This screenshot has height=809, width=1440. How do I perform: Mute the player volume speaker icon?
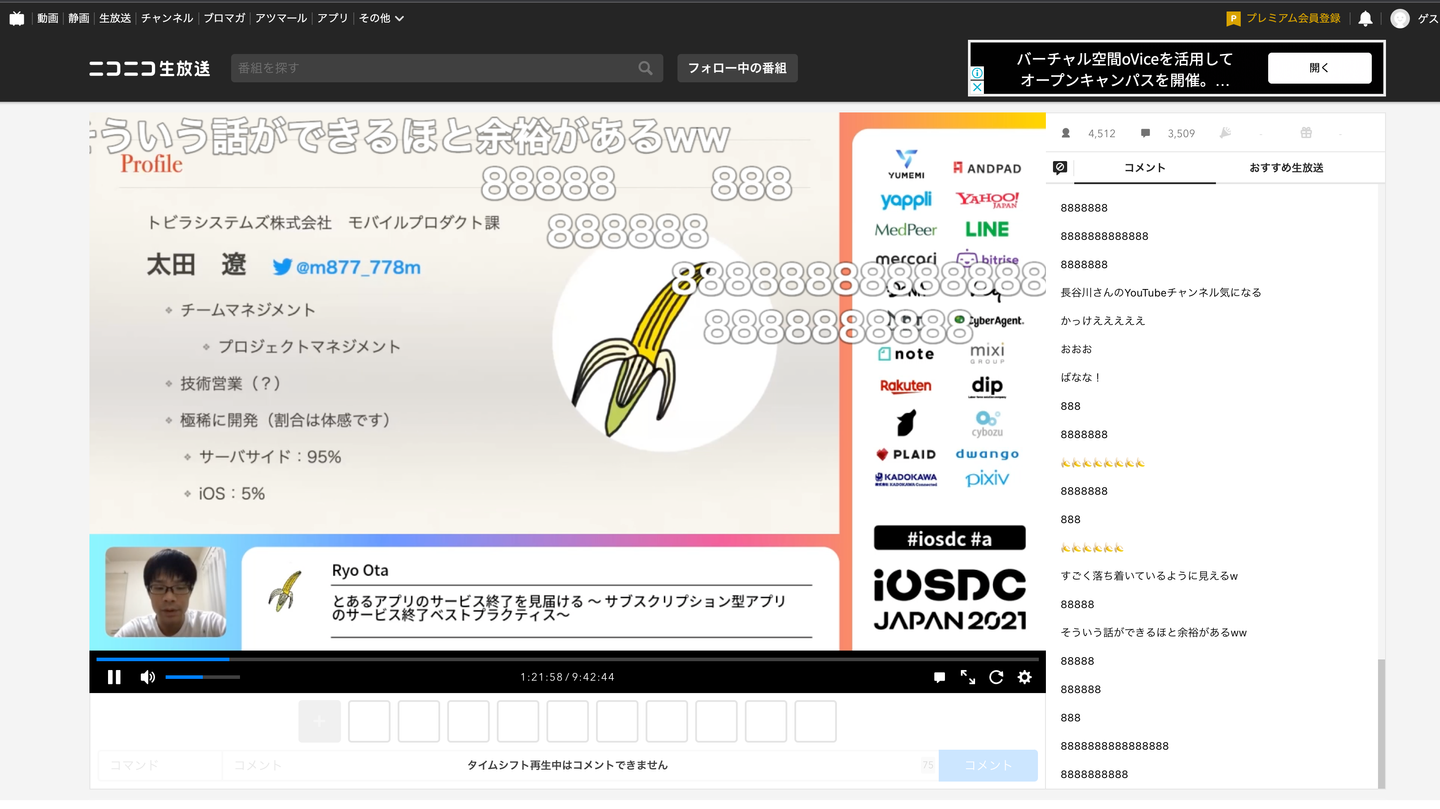(x=147, y=677)
